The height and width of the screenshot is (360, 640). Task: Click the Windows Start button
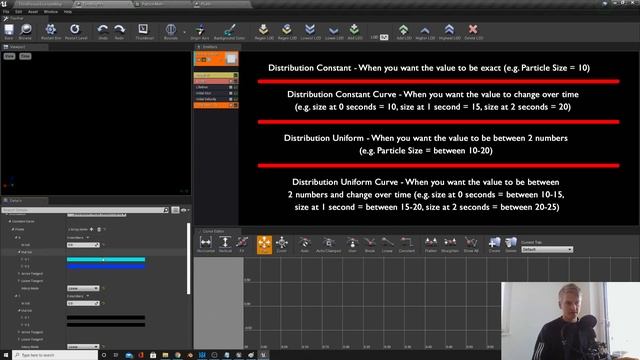tap(6, 355)
